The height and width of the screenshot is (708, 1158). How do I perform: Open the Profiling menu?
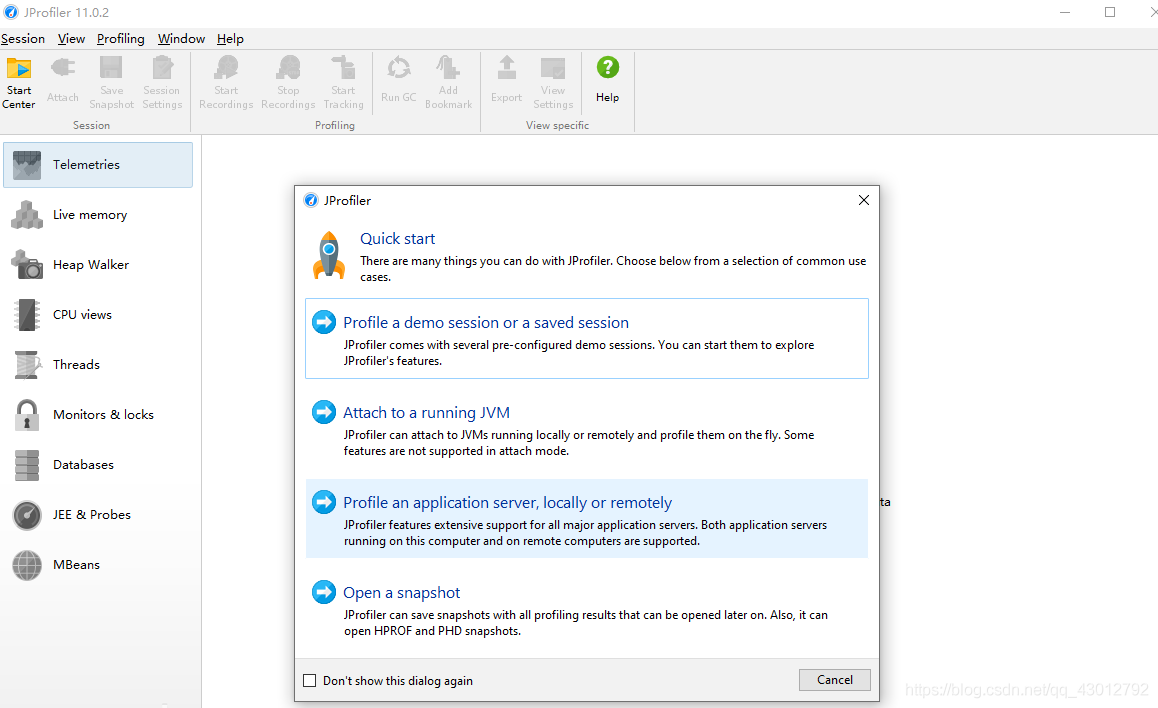point(120,39)
